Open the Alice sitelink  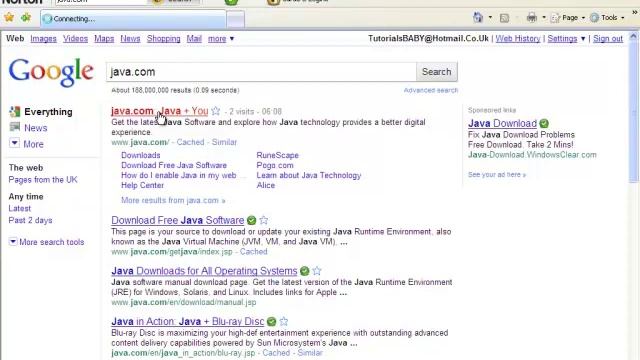coord(266,185)
